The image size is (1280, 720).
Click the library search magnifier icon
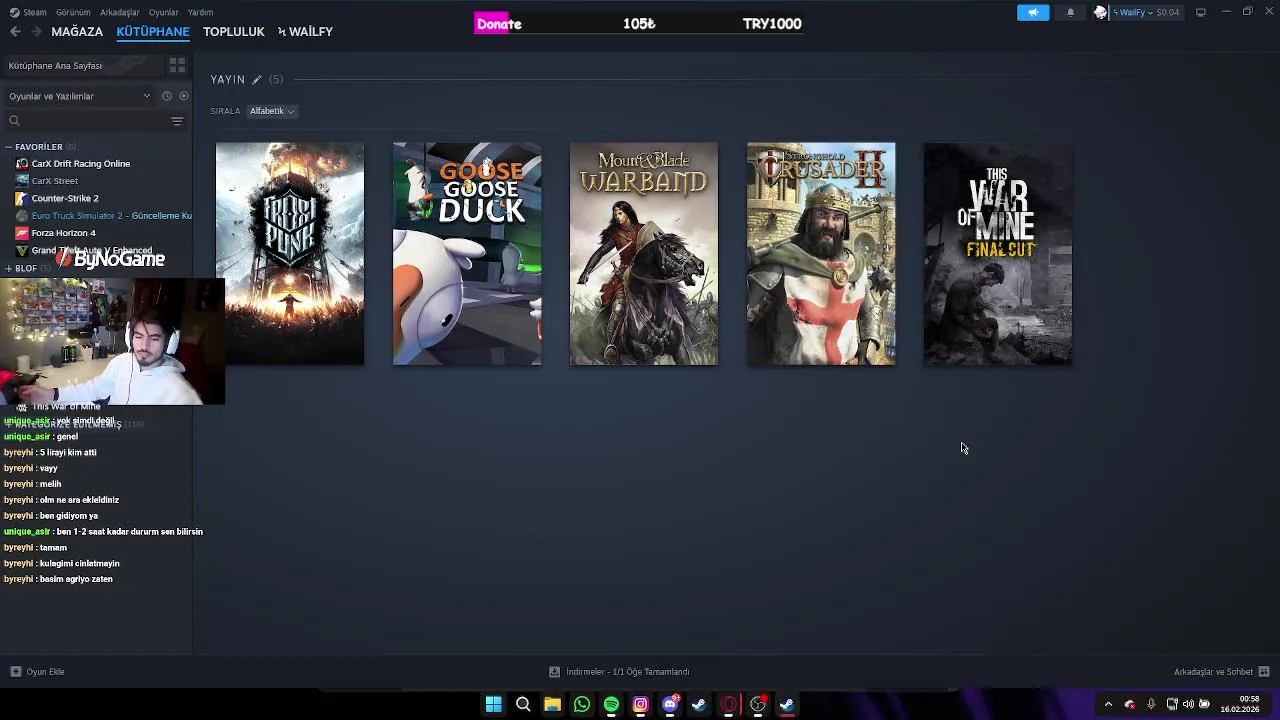(14, 121)
